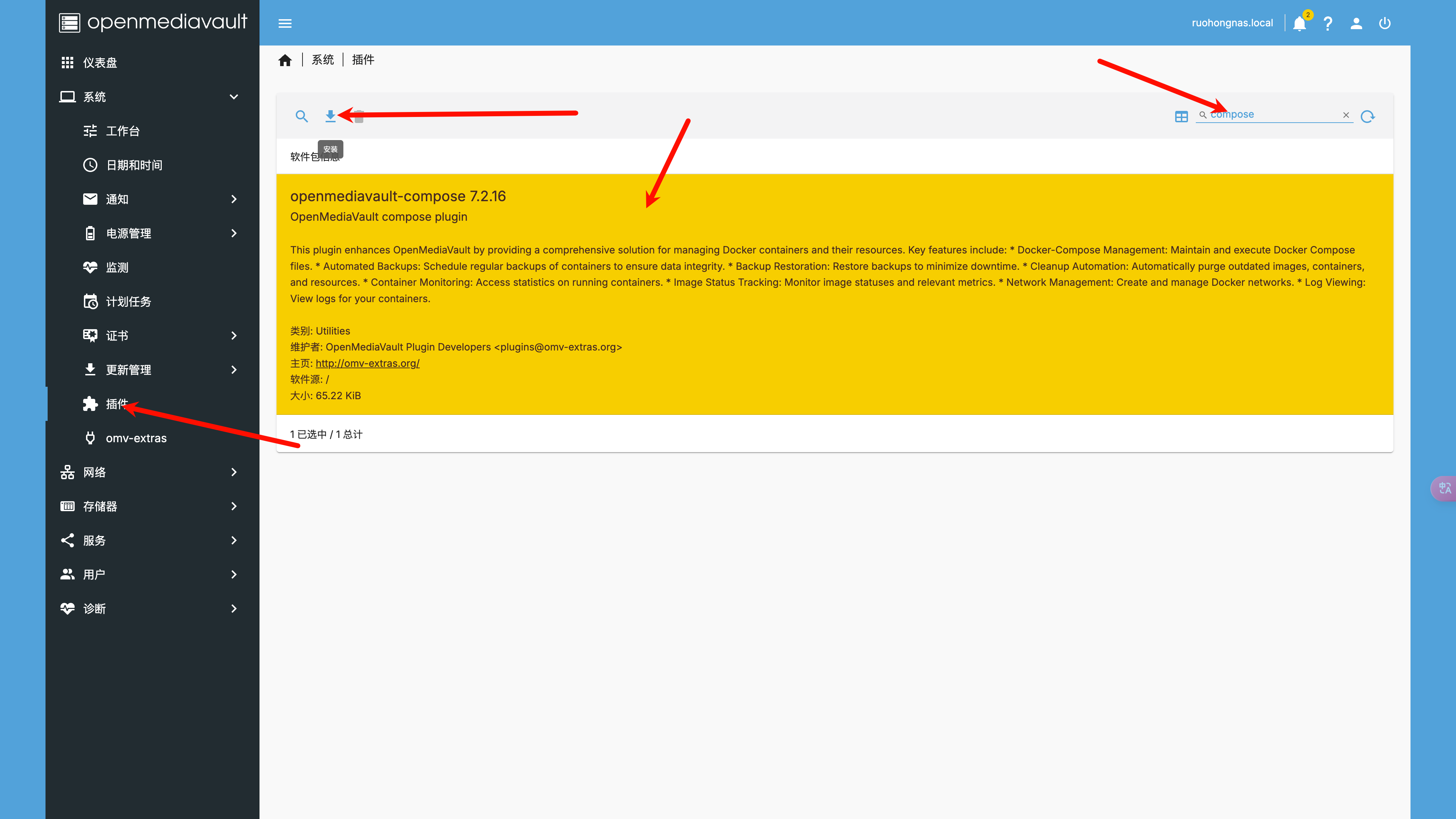
Task: Open the user account menu
Action: click(1356, 23)
